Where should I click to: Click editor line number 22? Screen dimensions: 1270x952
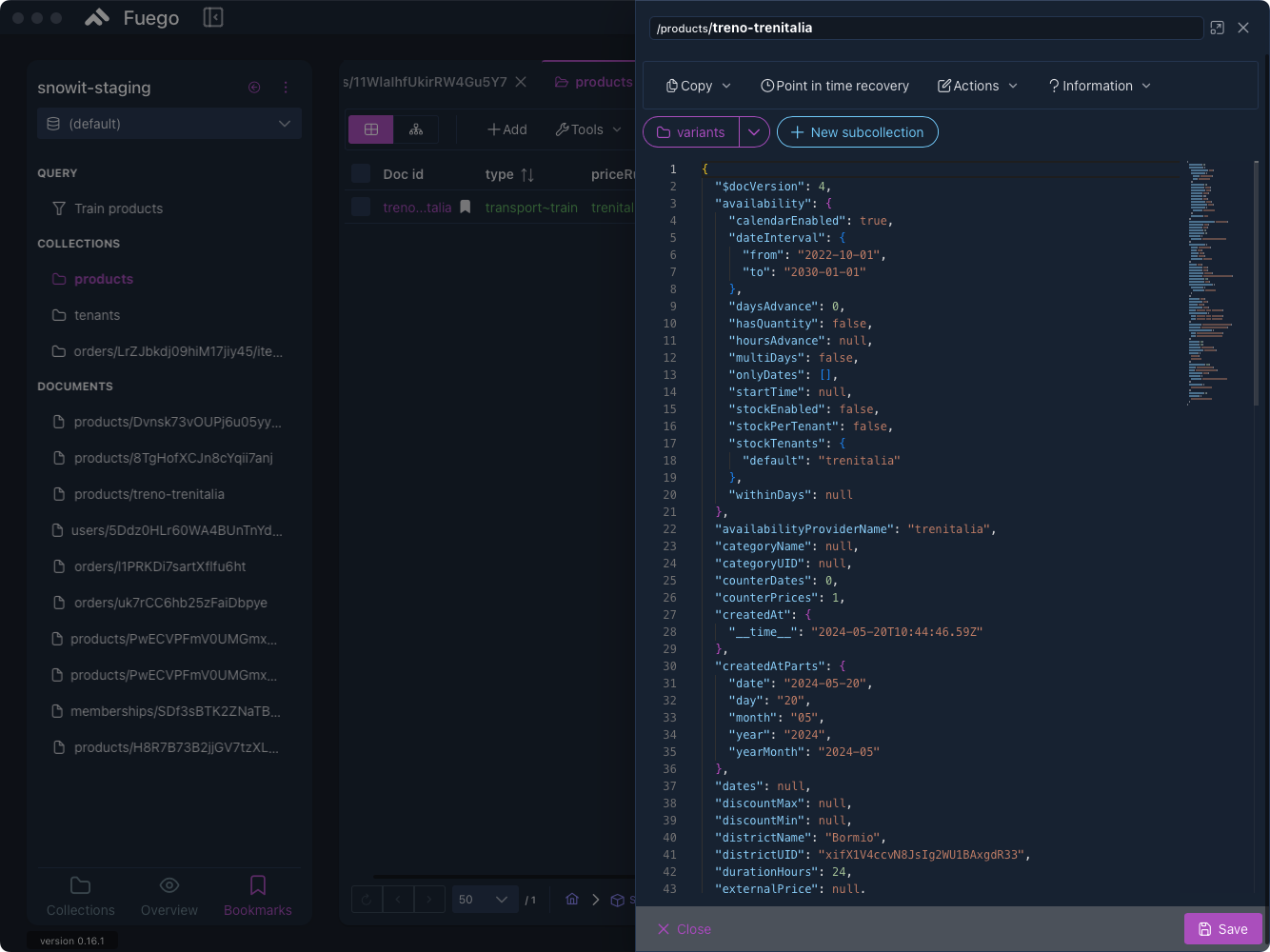[670, 529]
